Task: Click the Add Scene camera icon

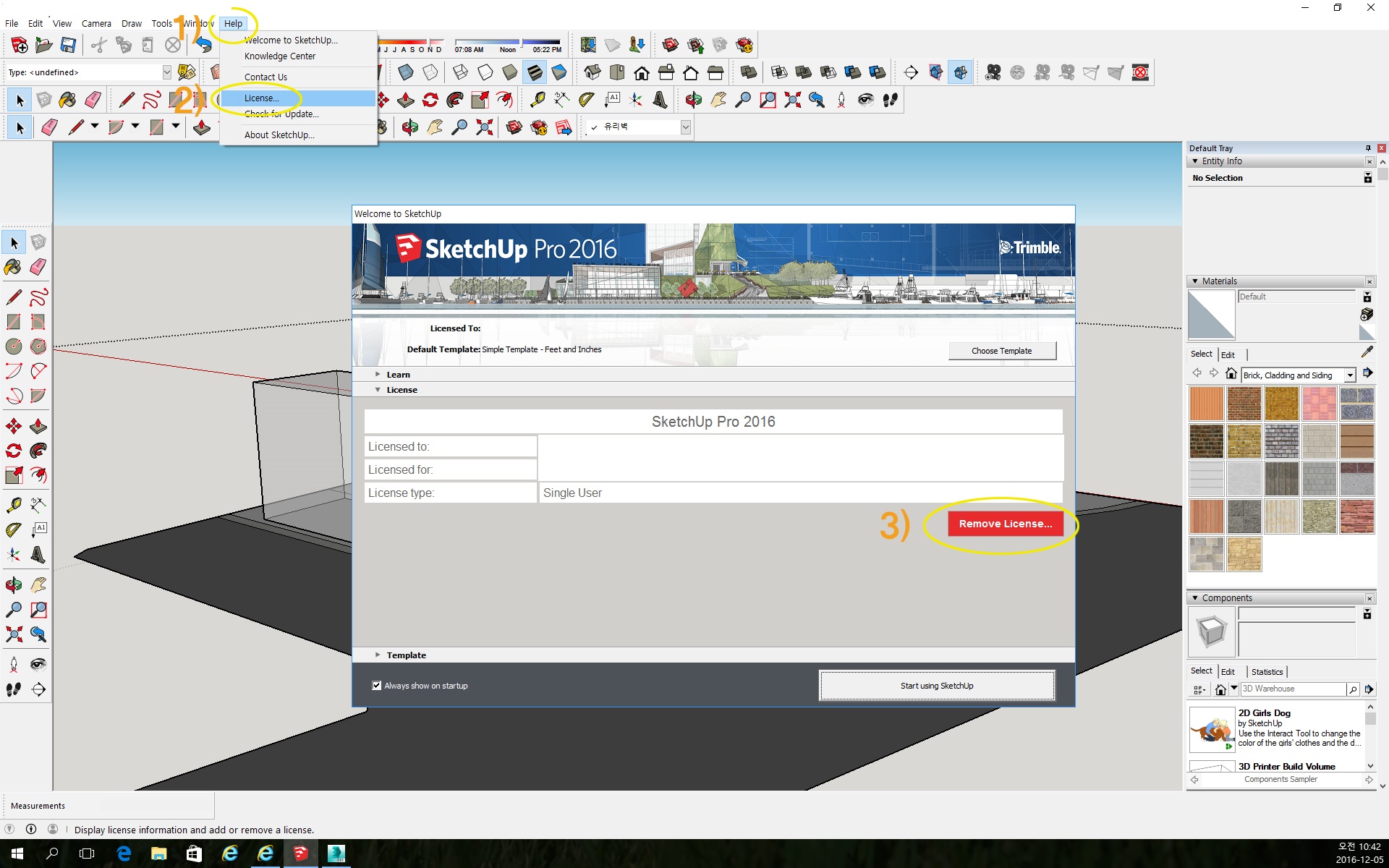Action: pos(993,72)
